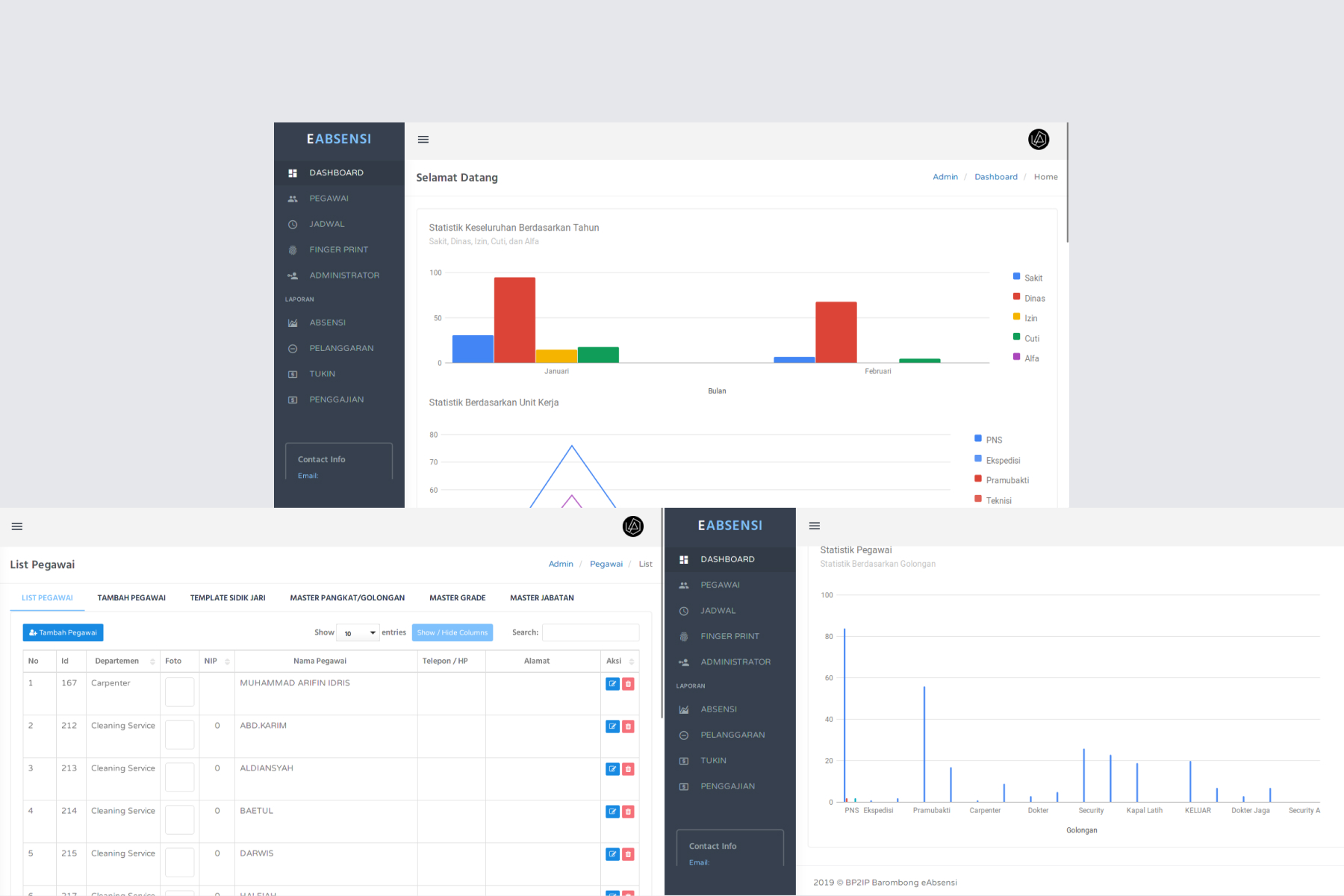Switch to Template Sidik Jari tab
1344x896 pixels.
(x=228, y=598)
